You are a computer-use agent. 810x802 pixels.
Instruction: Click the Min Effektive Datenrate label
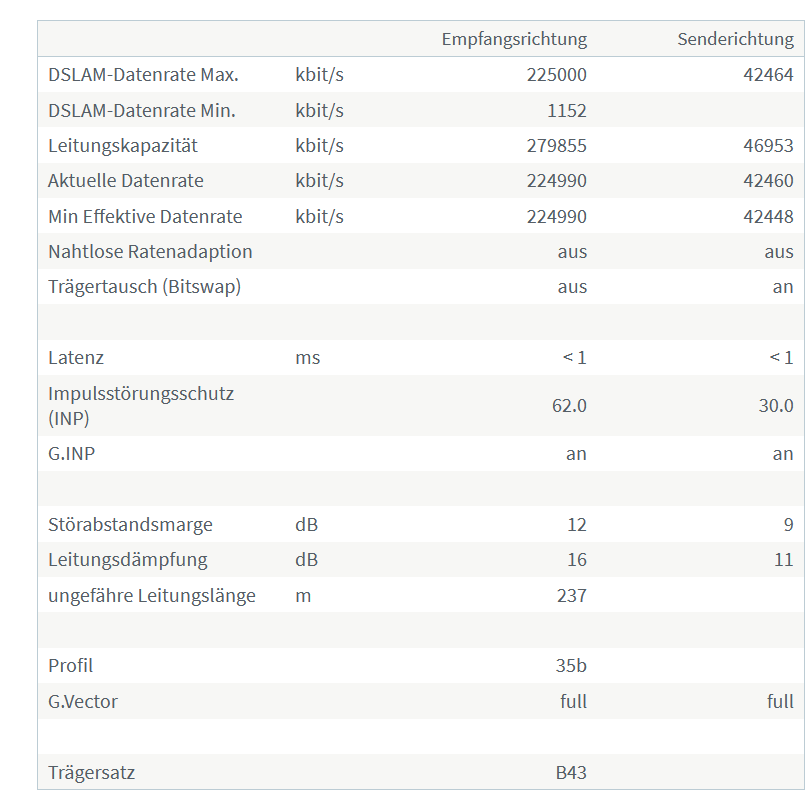click(x=145, y=216)
